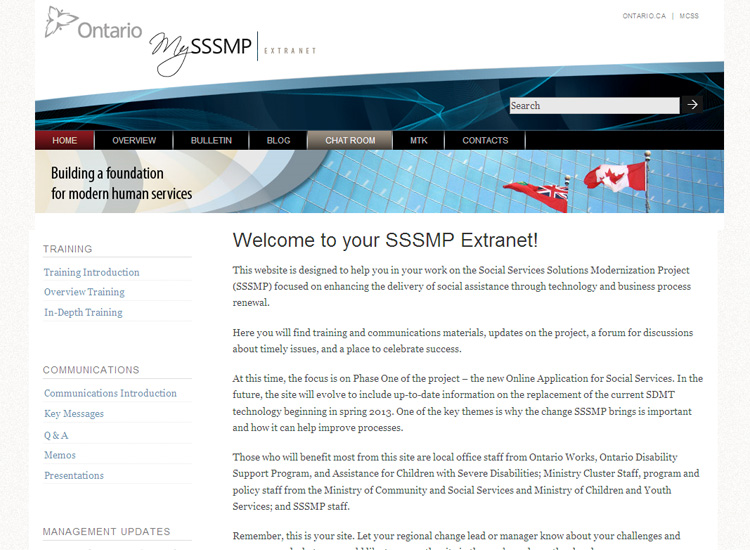The image size is (750, 550).
Task: Open Overview Training sidebar link
Action: tap(84, 292)
